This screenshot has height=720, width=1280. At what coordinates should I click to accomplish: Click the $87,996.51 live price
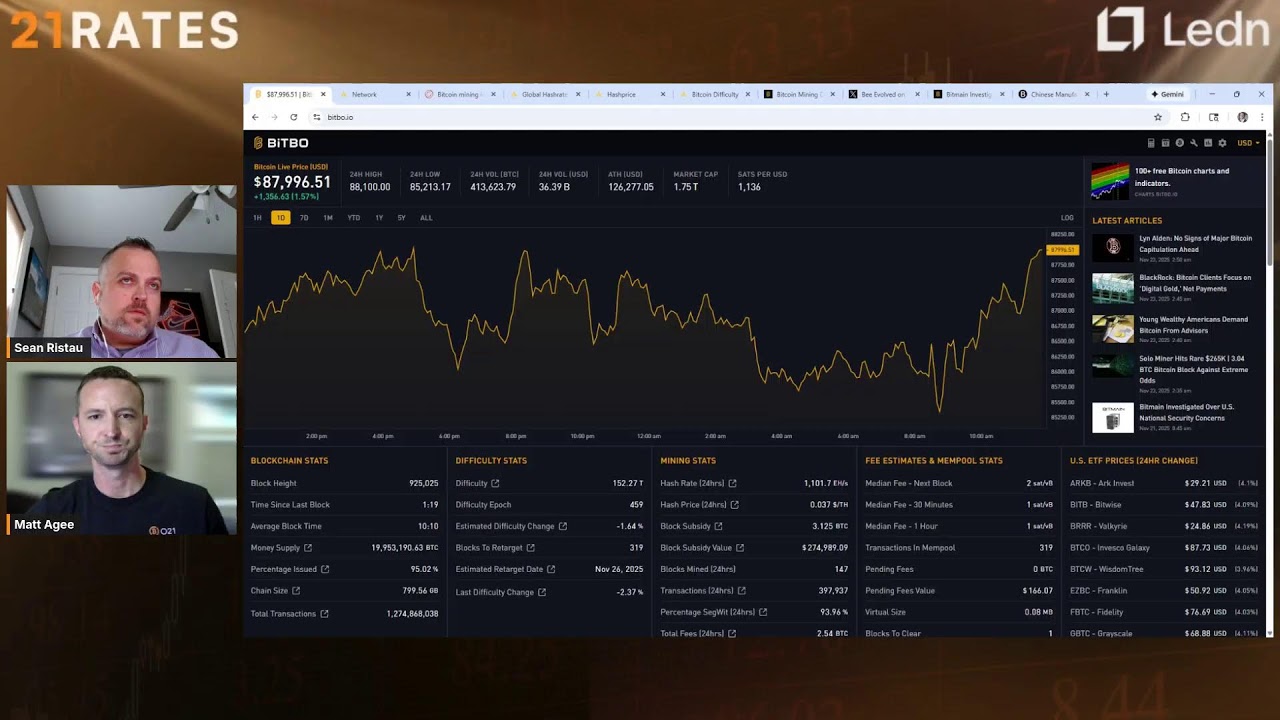pos(292,182)
